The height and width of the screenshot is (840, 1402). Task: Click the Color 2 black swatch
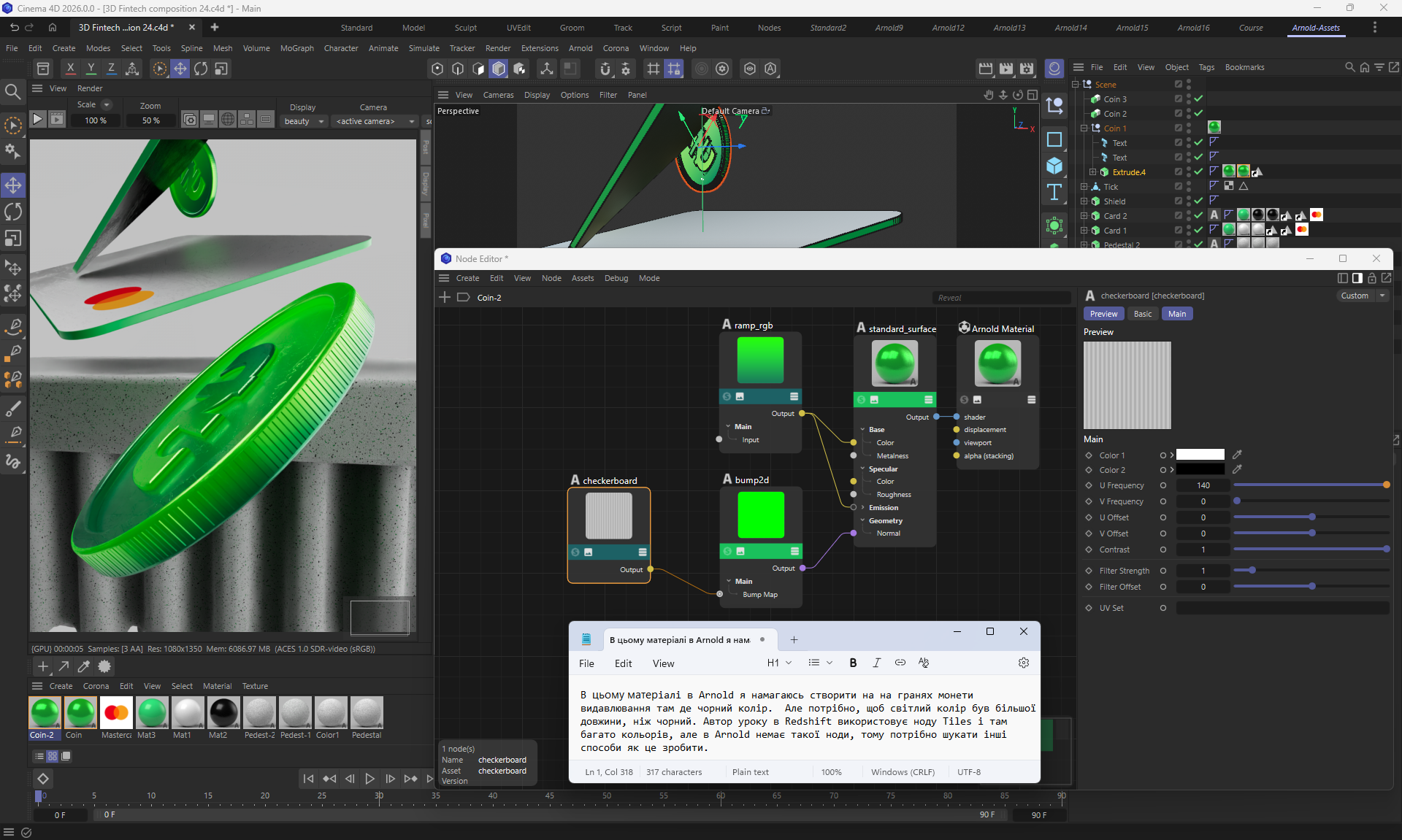click(x=1200, y=470)
